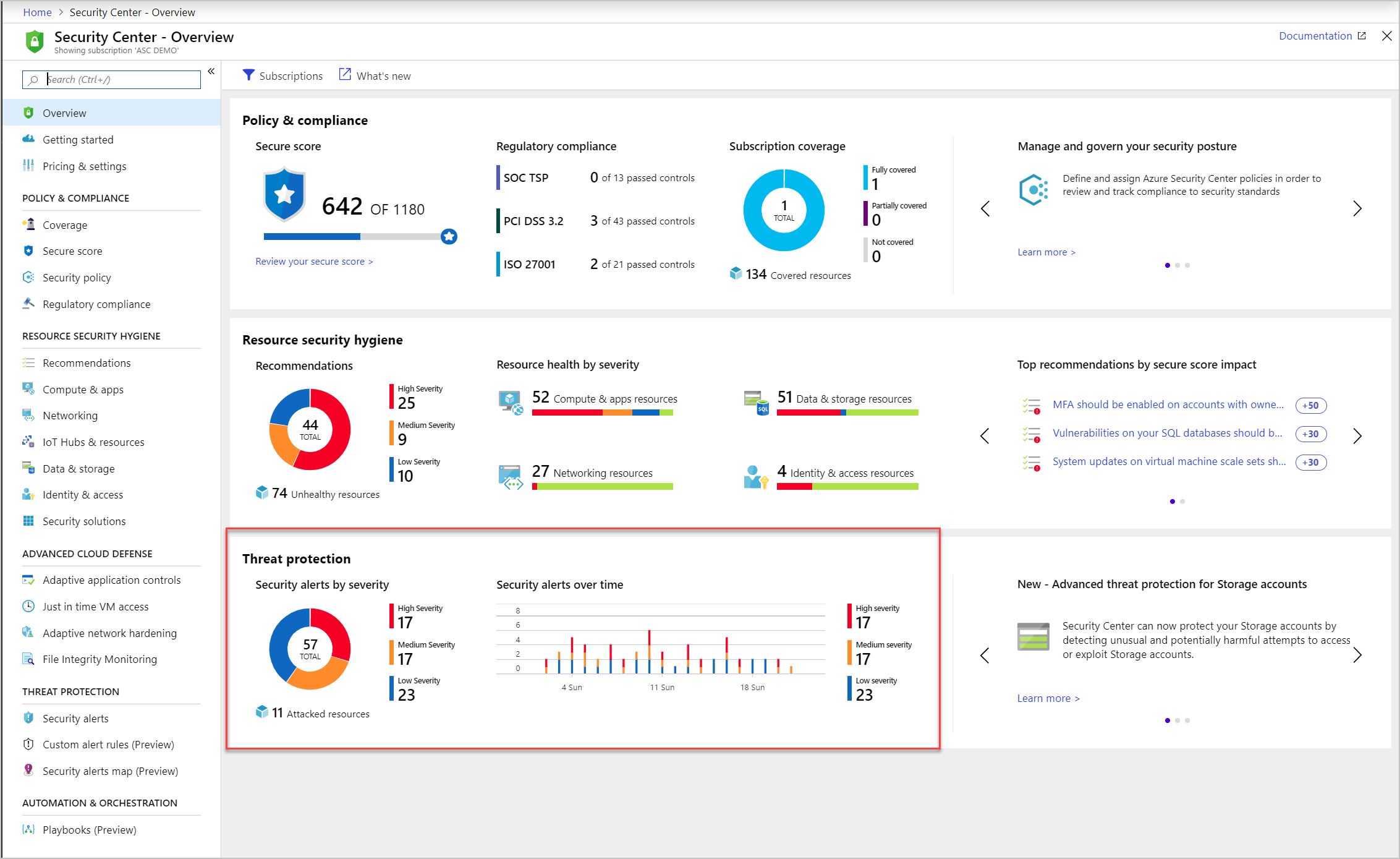Select second dot in top recommendations pager

(x=1182, y=502)
